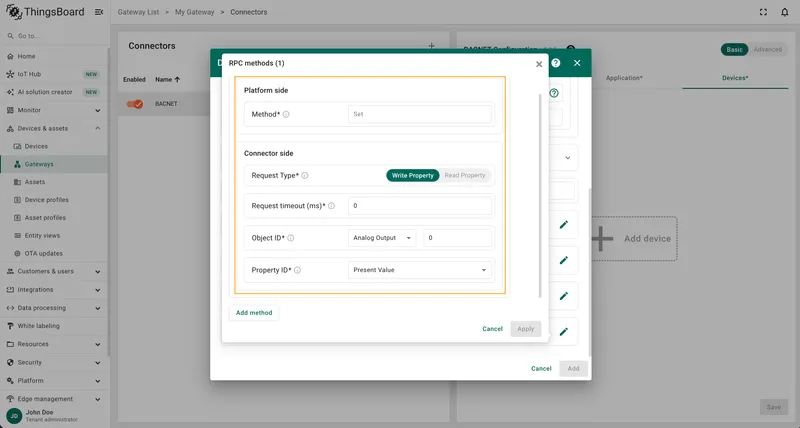Image resolution: width=800 pixels, height=428 pixels.
Task: Switch to Advanced configuration mode
Action: [768, 49]
